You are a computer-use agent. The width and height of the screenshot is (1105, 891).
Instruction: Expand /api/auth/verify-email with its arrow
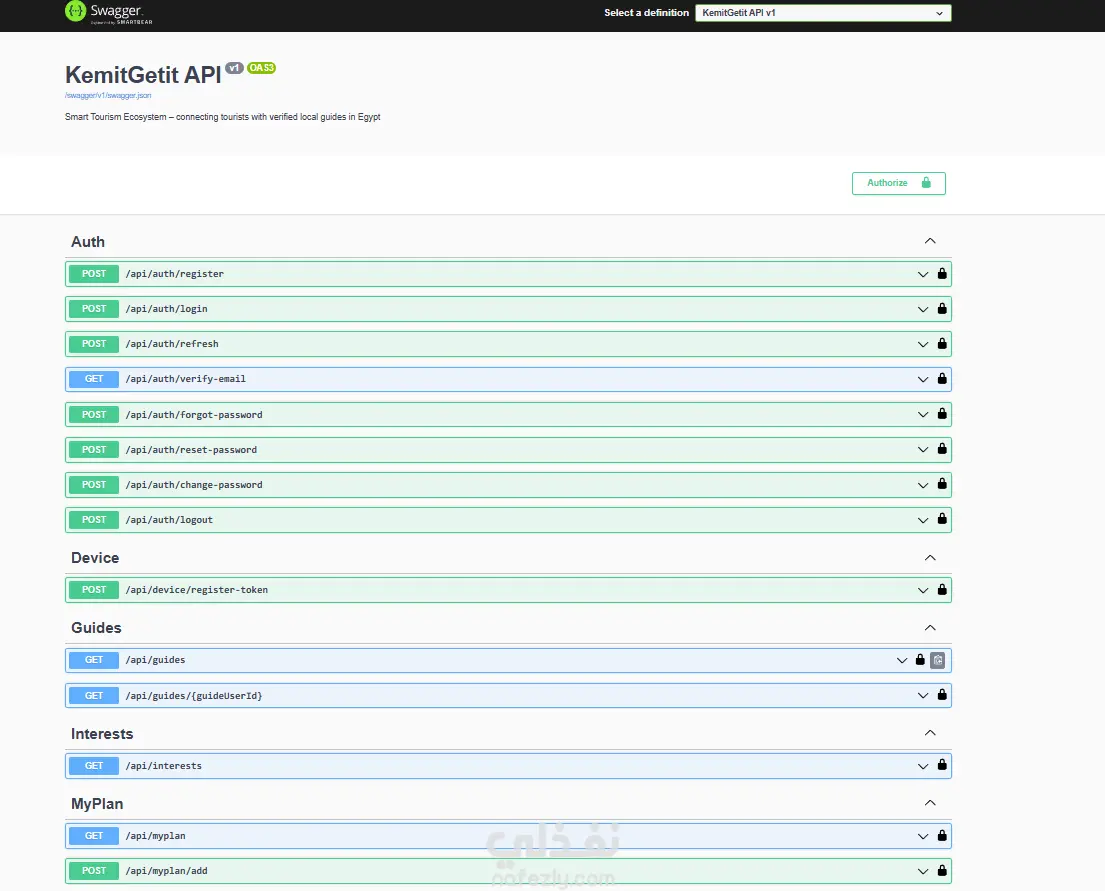click(x=923, y=379)
